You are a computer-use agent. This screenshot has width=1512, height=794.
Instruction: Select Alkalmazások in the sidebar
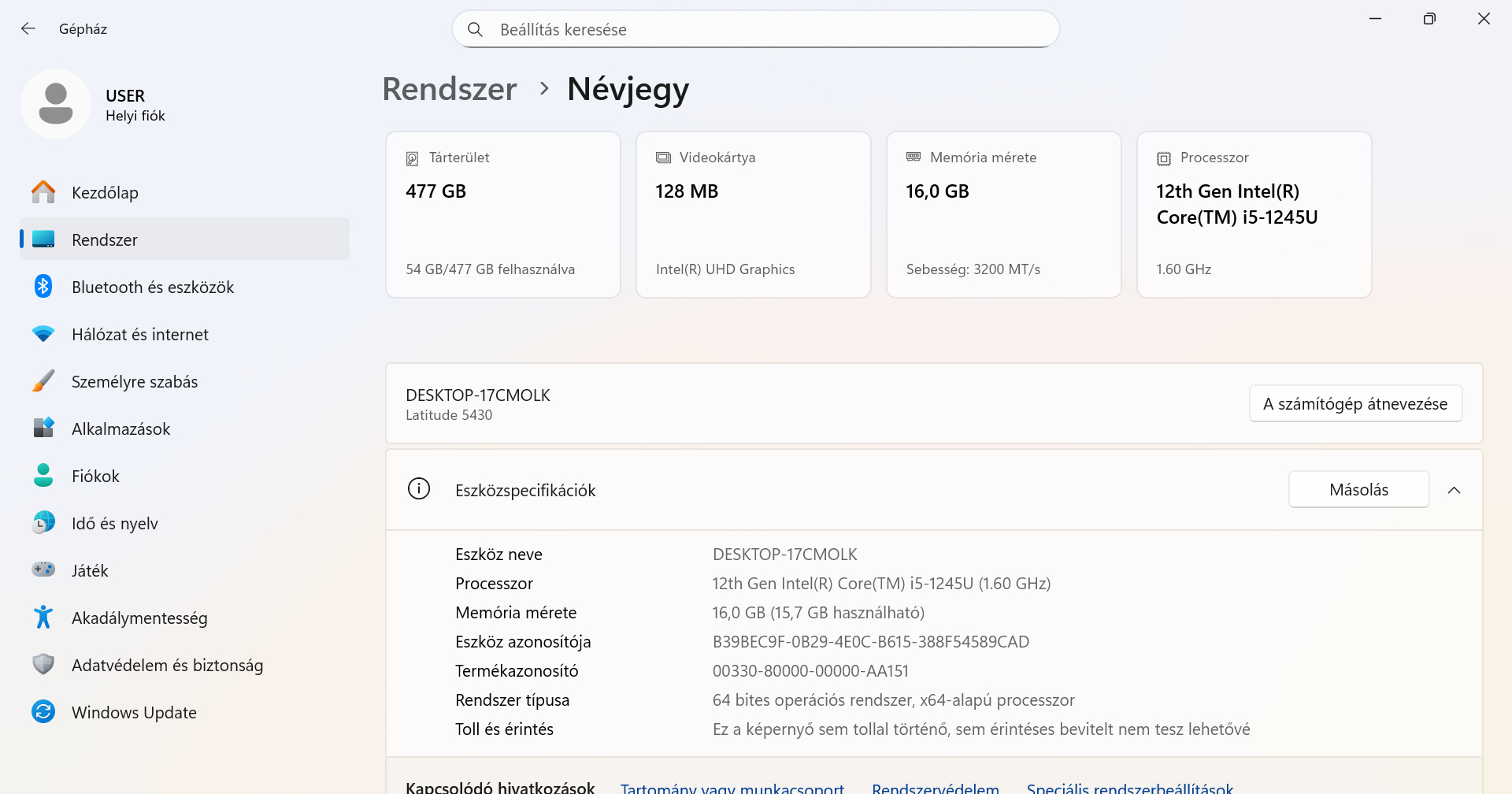coord(120,429)
